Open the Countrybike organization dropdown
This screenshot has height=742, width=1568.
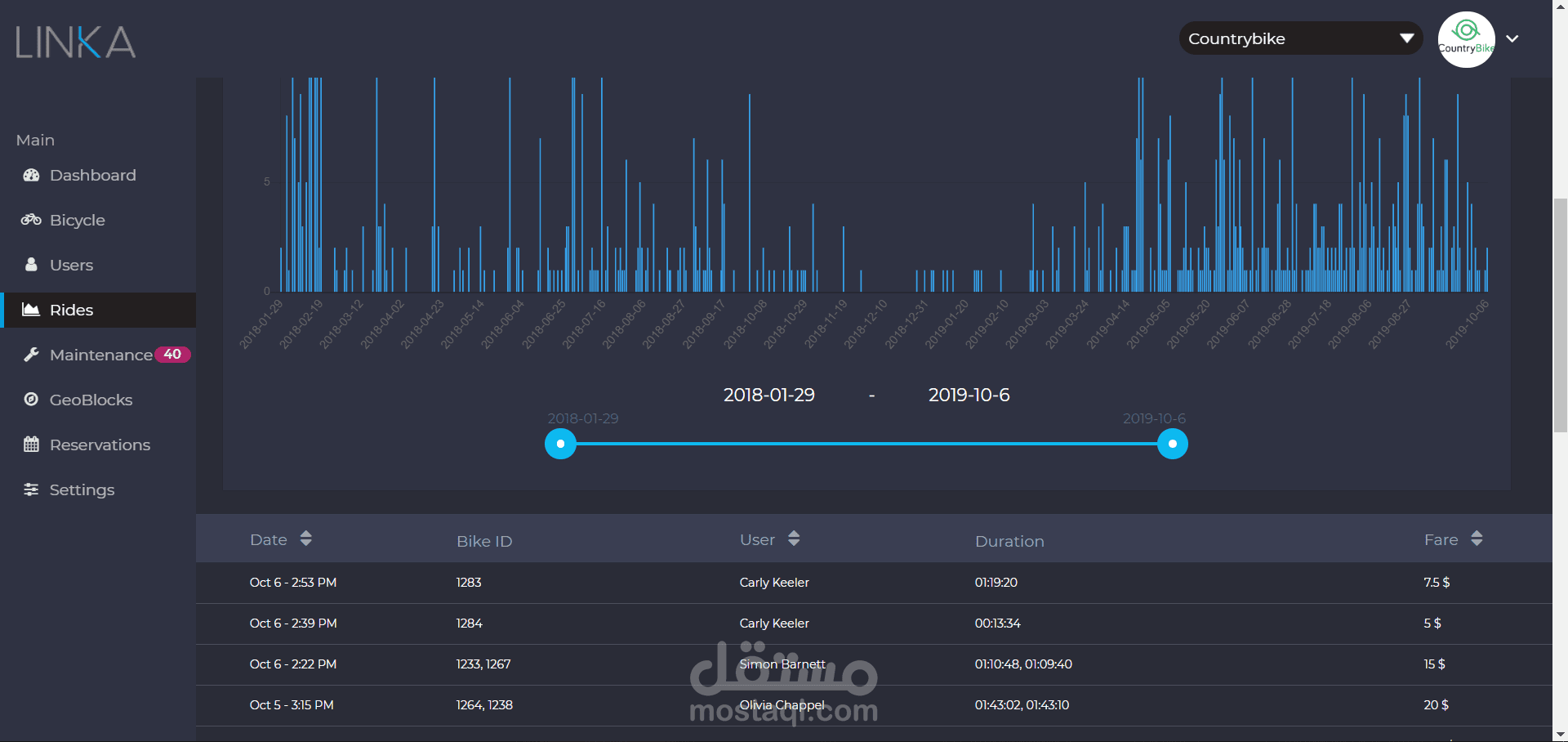[1300, 38]
